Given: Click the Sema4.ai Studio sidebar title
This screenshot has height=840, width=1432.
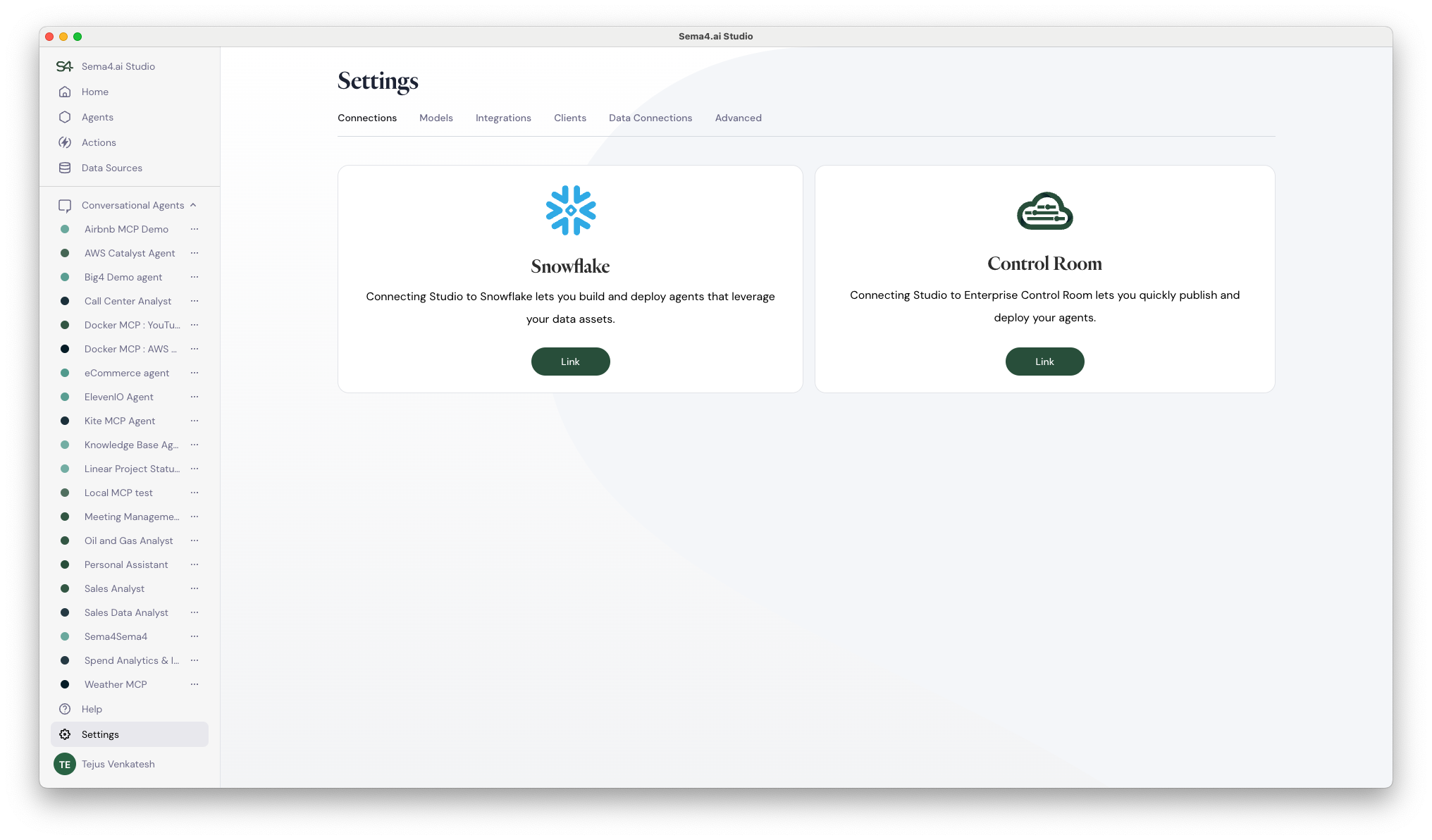Looking at the screenshot, I should tap(118, 66).
